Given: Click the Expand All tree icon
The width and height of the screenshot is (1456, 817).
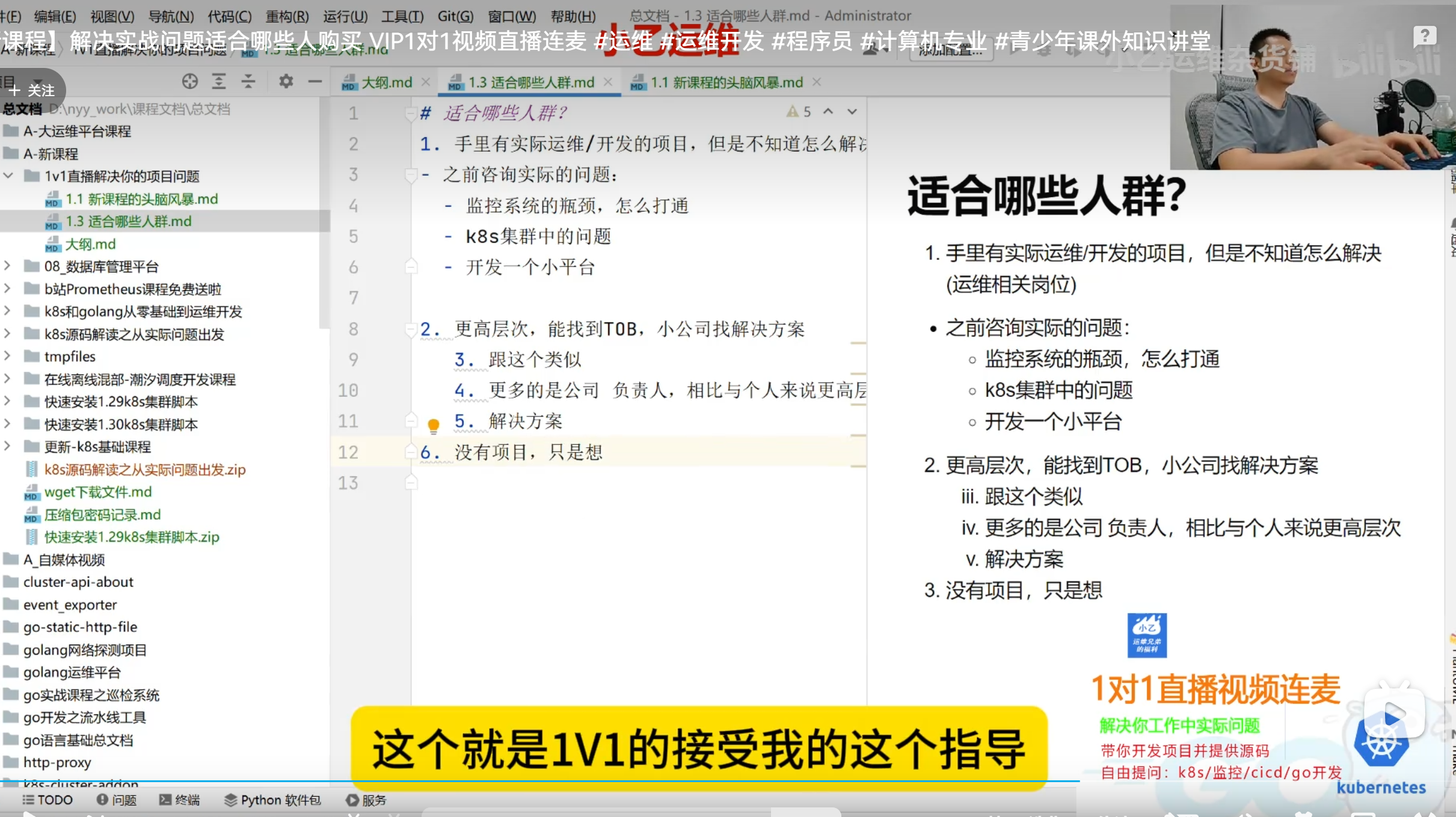Looking at the screenshot, I should [219, 81].
